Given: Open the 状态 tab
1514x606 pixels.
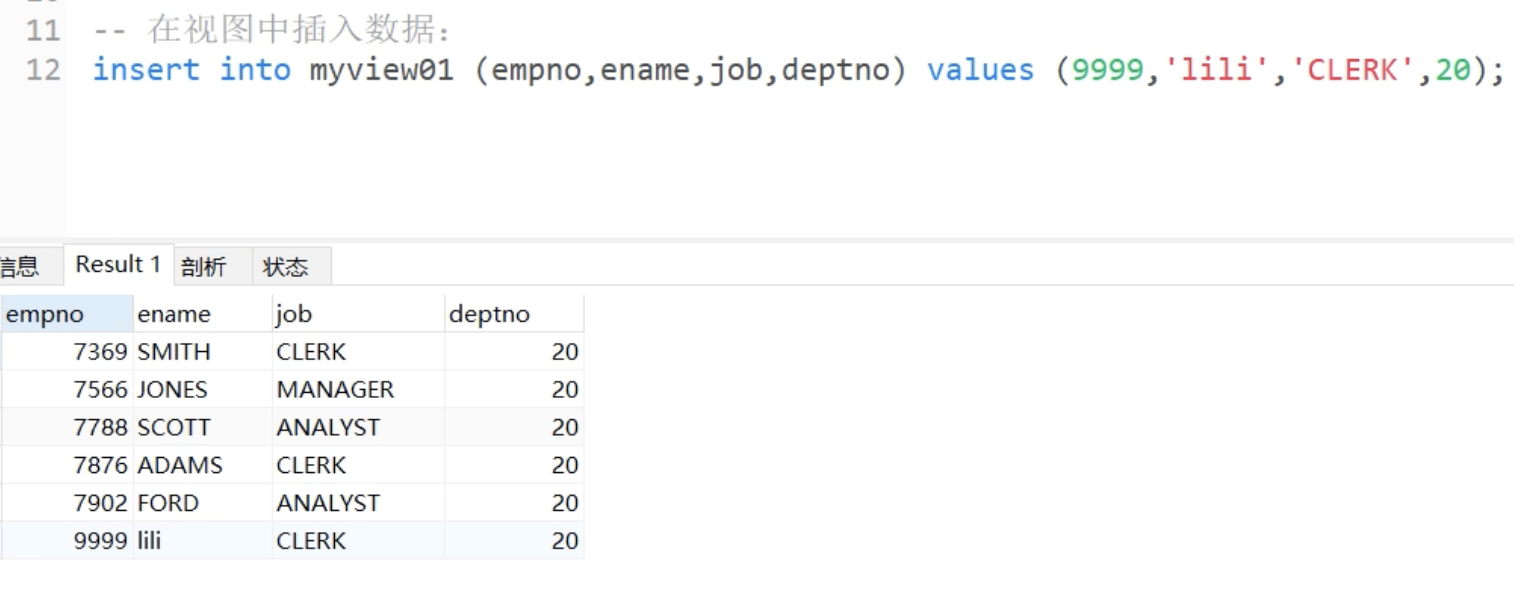Looking at the screenshot, I should point(285,267).
